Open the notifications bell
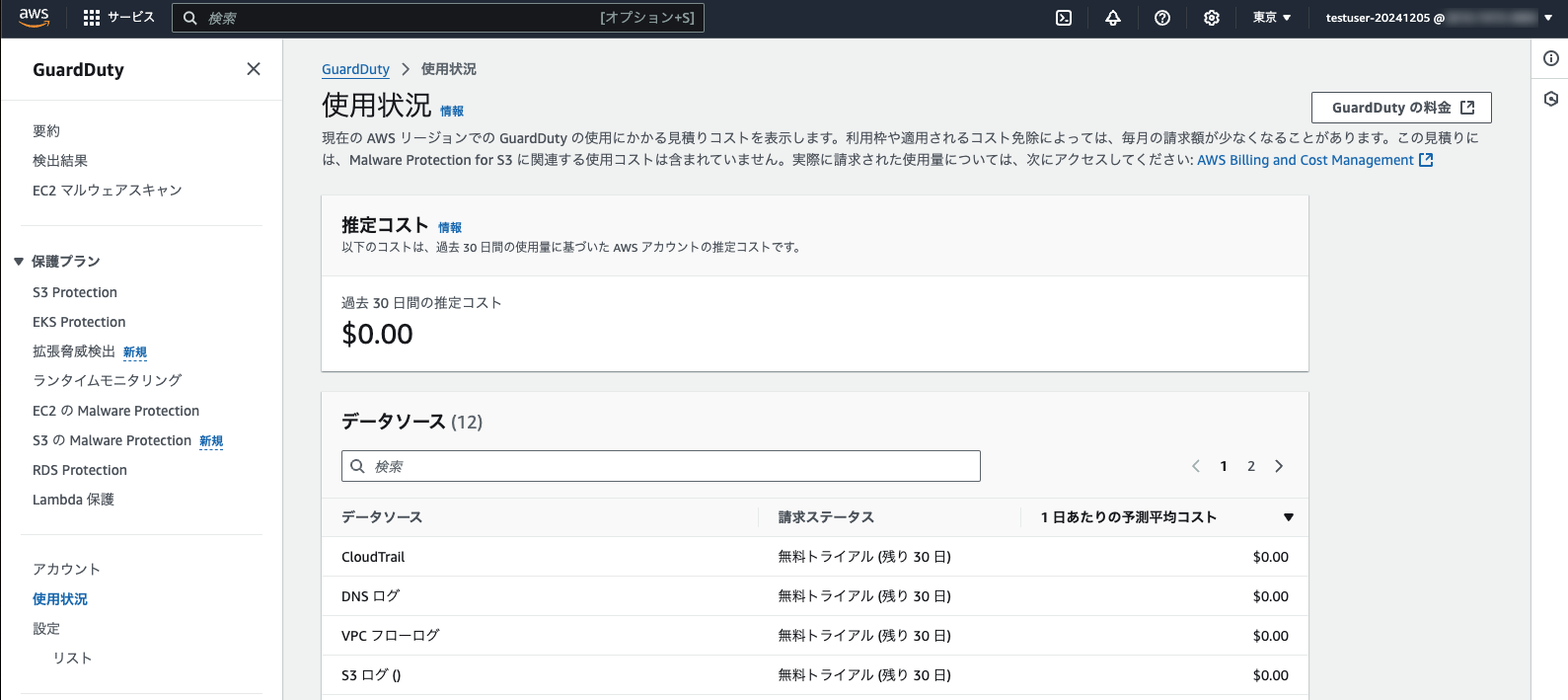 tap(1113, 18)
